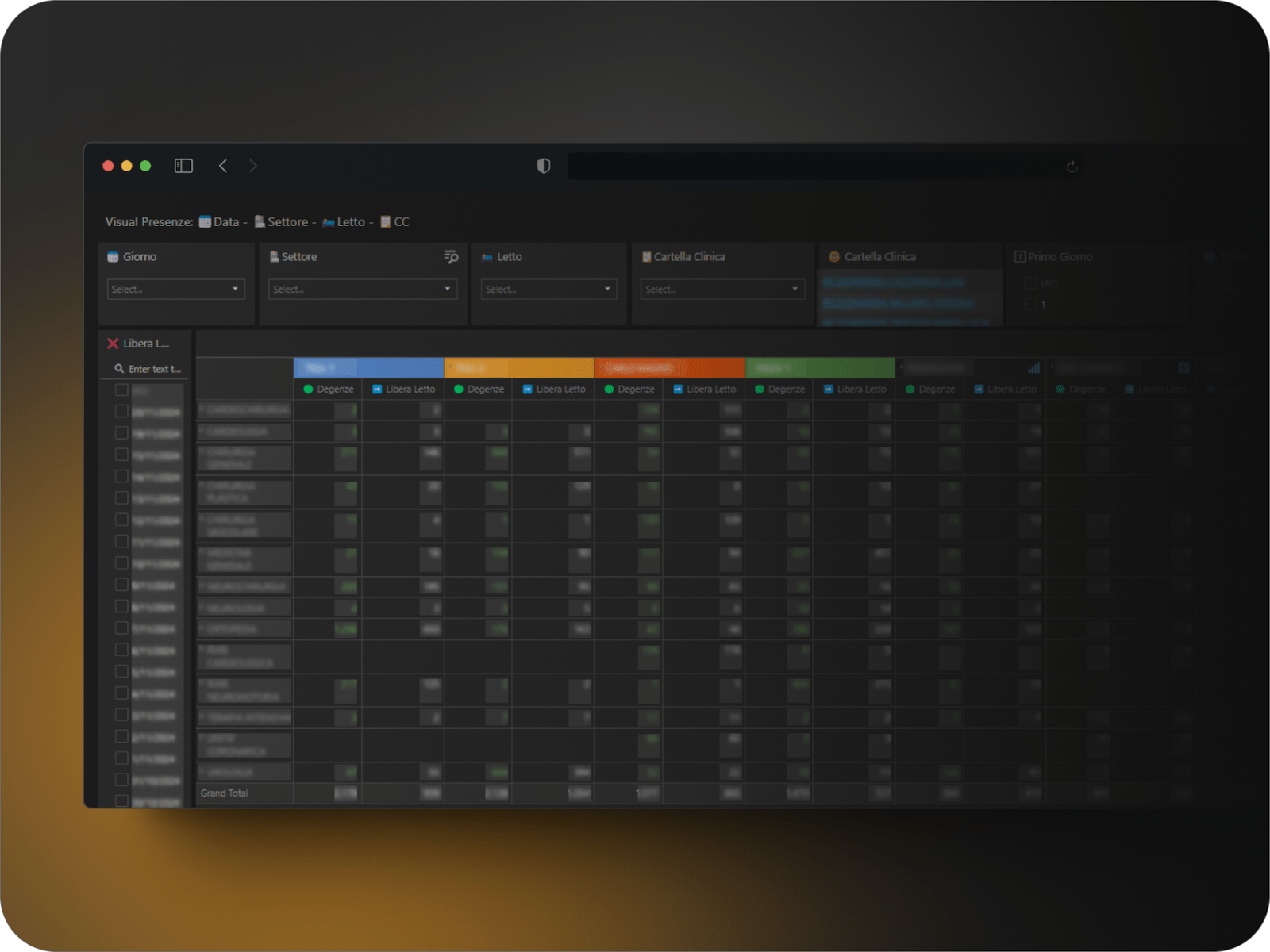The height and width of the screenshot is (952, 1270).
Task: Click the red X icon beside Libera L...
Action: [x=113, y=344]
